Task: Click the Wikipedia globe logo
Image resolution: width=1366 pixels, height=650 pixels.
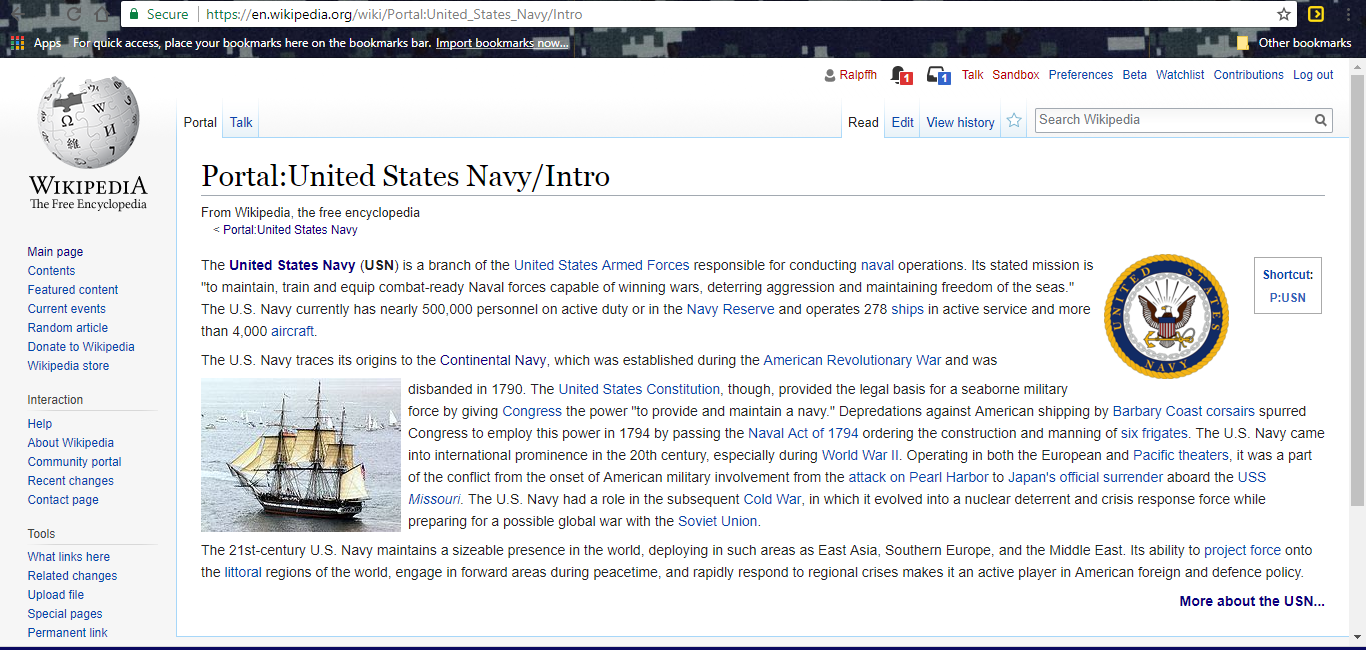Action: [88, 123]
